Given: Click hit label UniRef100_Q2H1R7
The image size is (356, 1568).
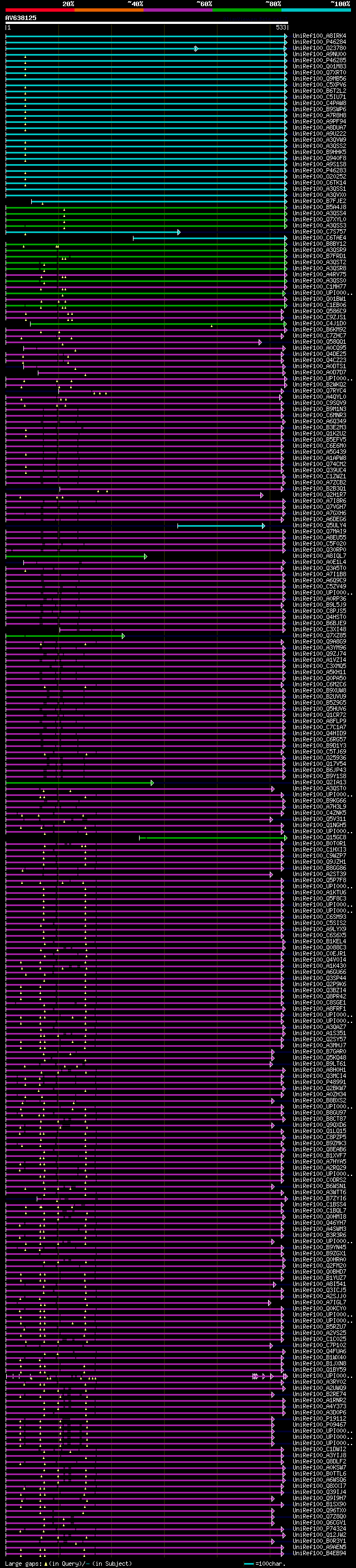Looking at the screenshot, I should click(x=319, y=495).
